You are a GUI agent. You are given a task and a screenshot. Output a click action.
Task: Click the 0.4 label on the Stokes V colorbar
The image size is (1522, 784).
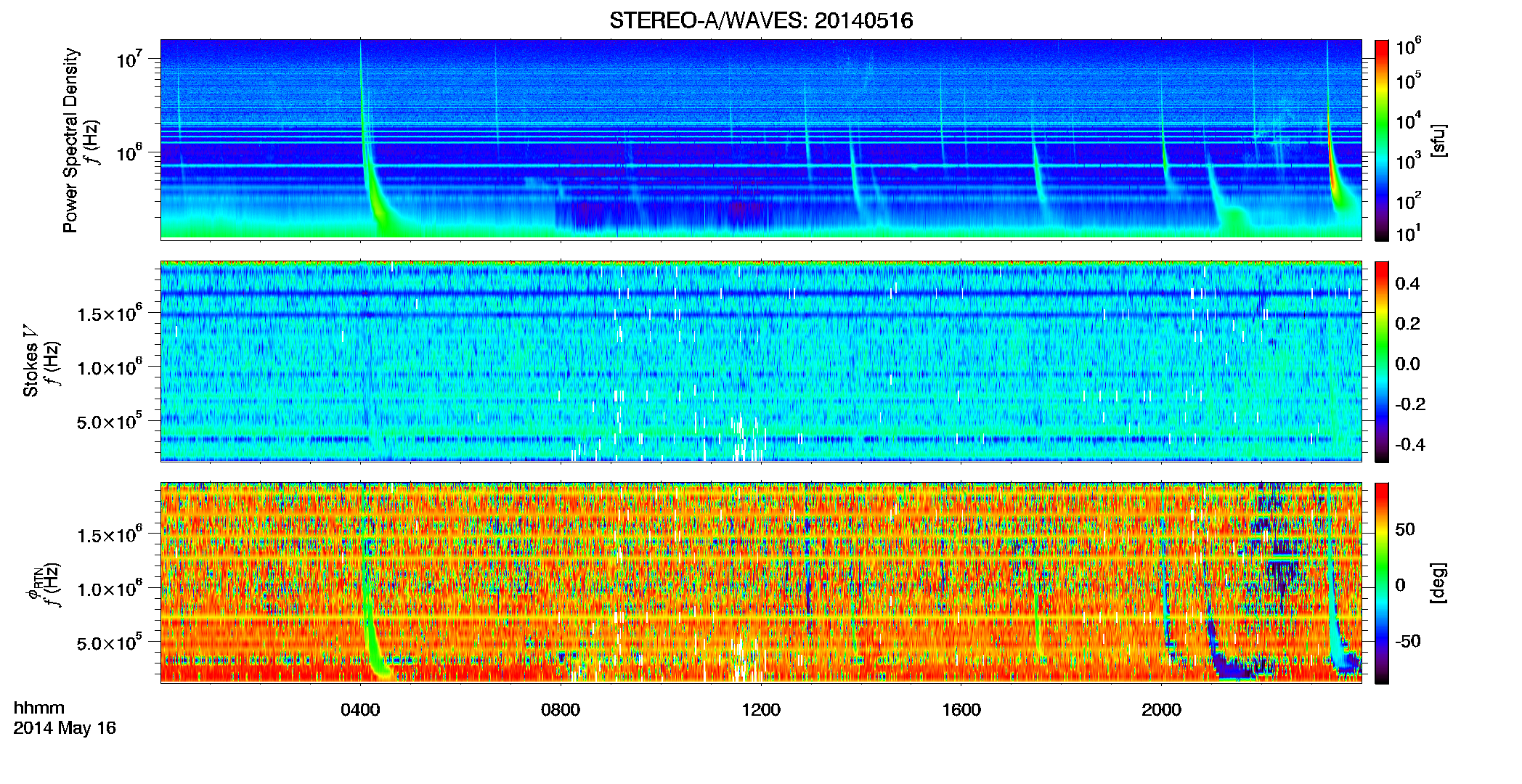tap(1407, 284)
